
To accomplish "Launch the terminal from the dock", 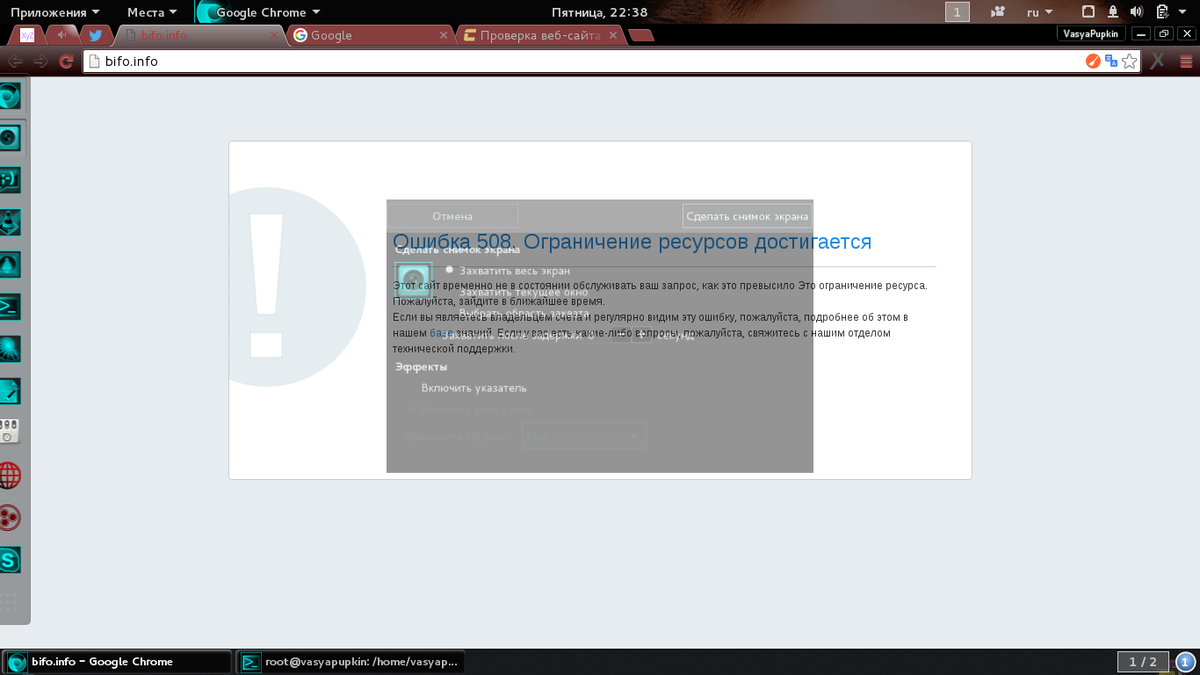I will 10,306.
